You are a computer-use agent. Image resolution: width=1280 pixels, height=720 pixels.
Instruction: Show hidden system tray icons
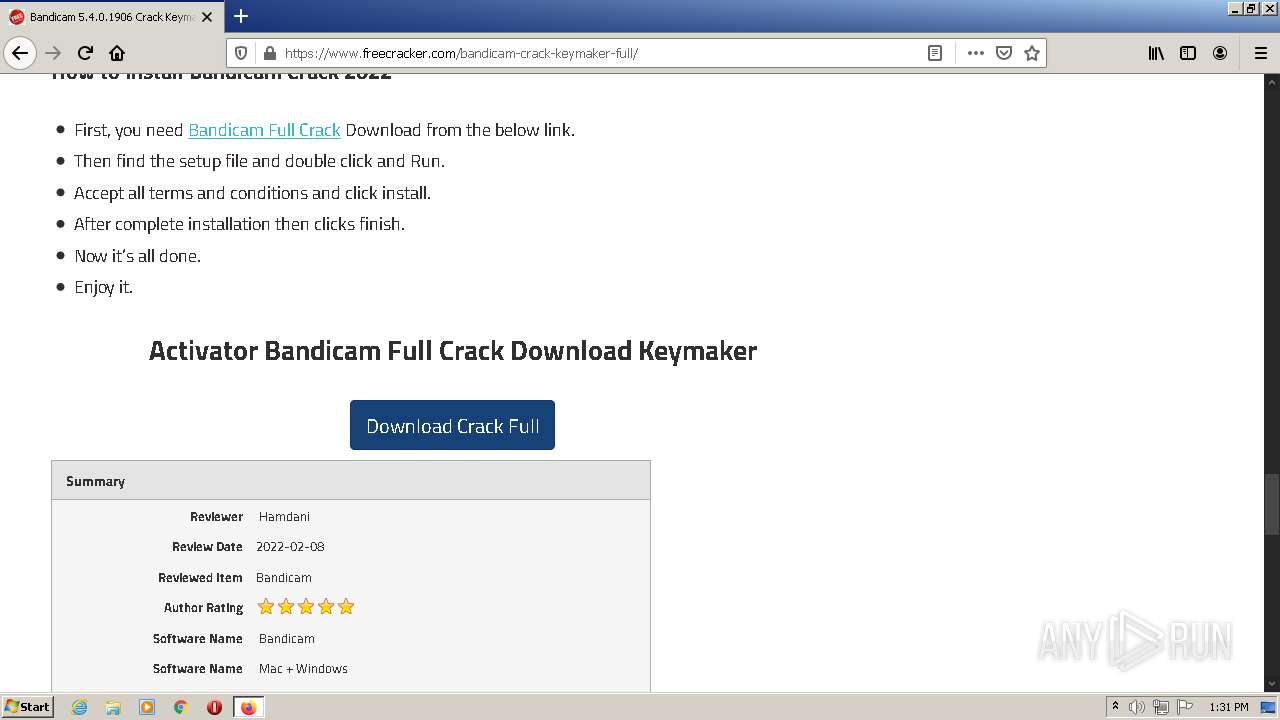click(x=1115, y=707)
